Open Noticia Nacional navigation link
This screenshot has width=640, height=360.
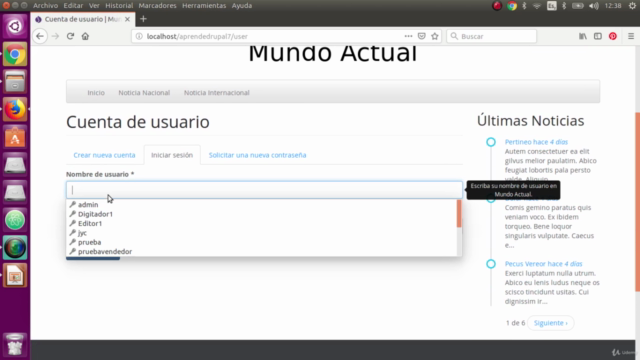pos(144,93)
